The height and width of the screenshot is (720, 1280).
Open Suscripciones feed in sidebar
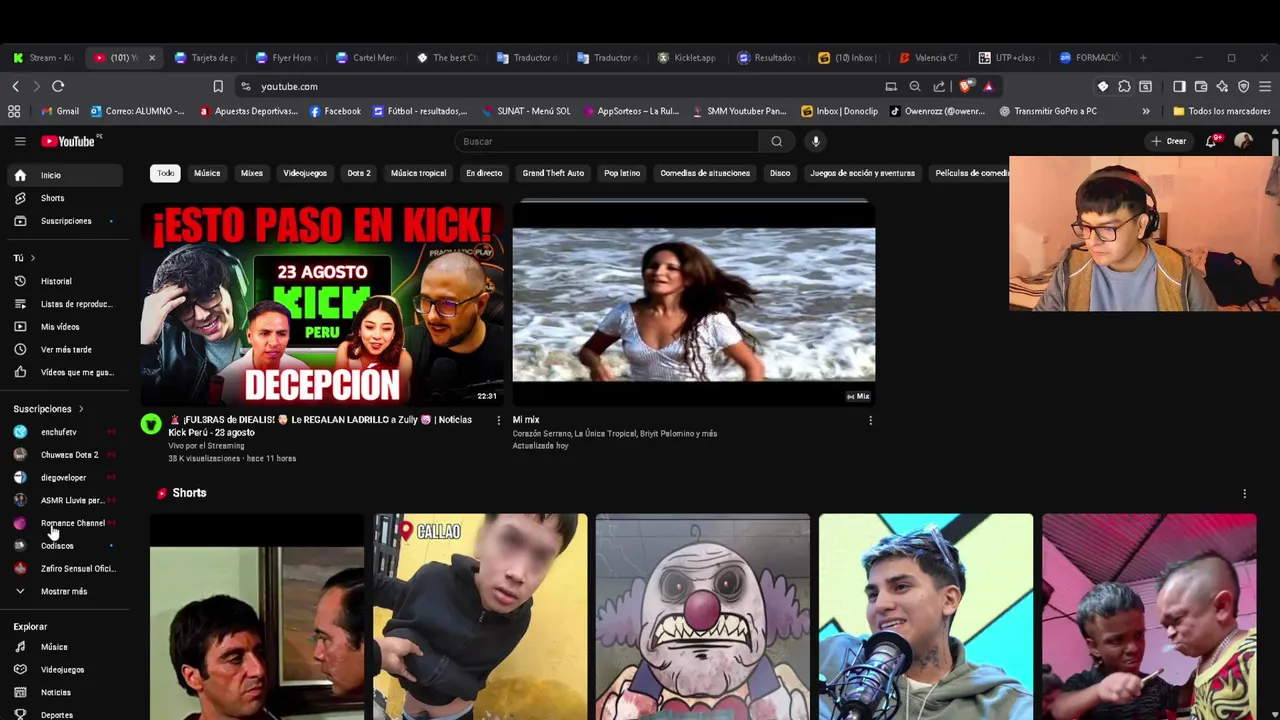pyautogui.click(x=66, y=221)
